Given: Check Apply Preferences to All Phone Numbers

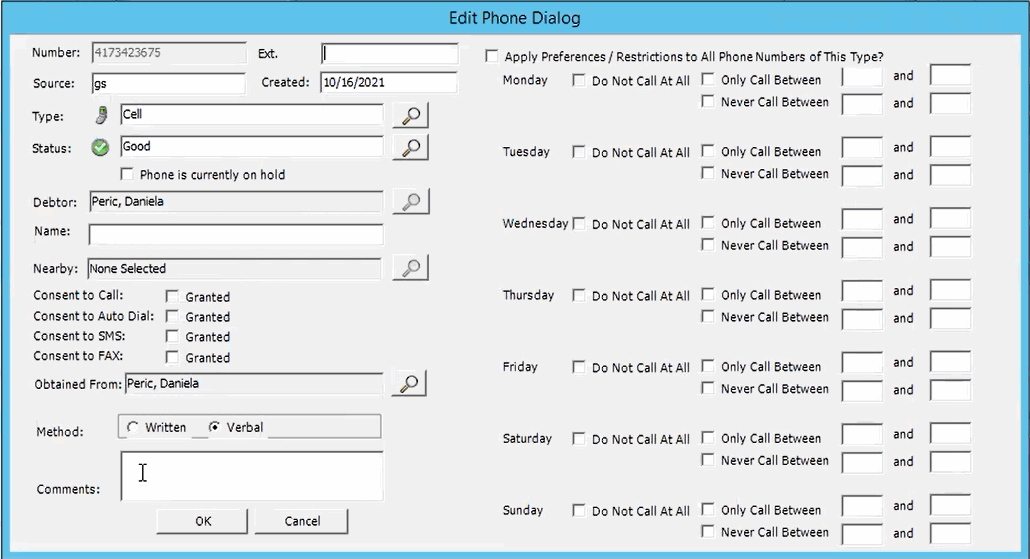Looking at the screenshot, I should coord(492,57).
